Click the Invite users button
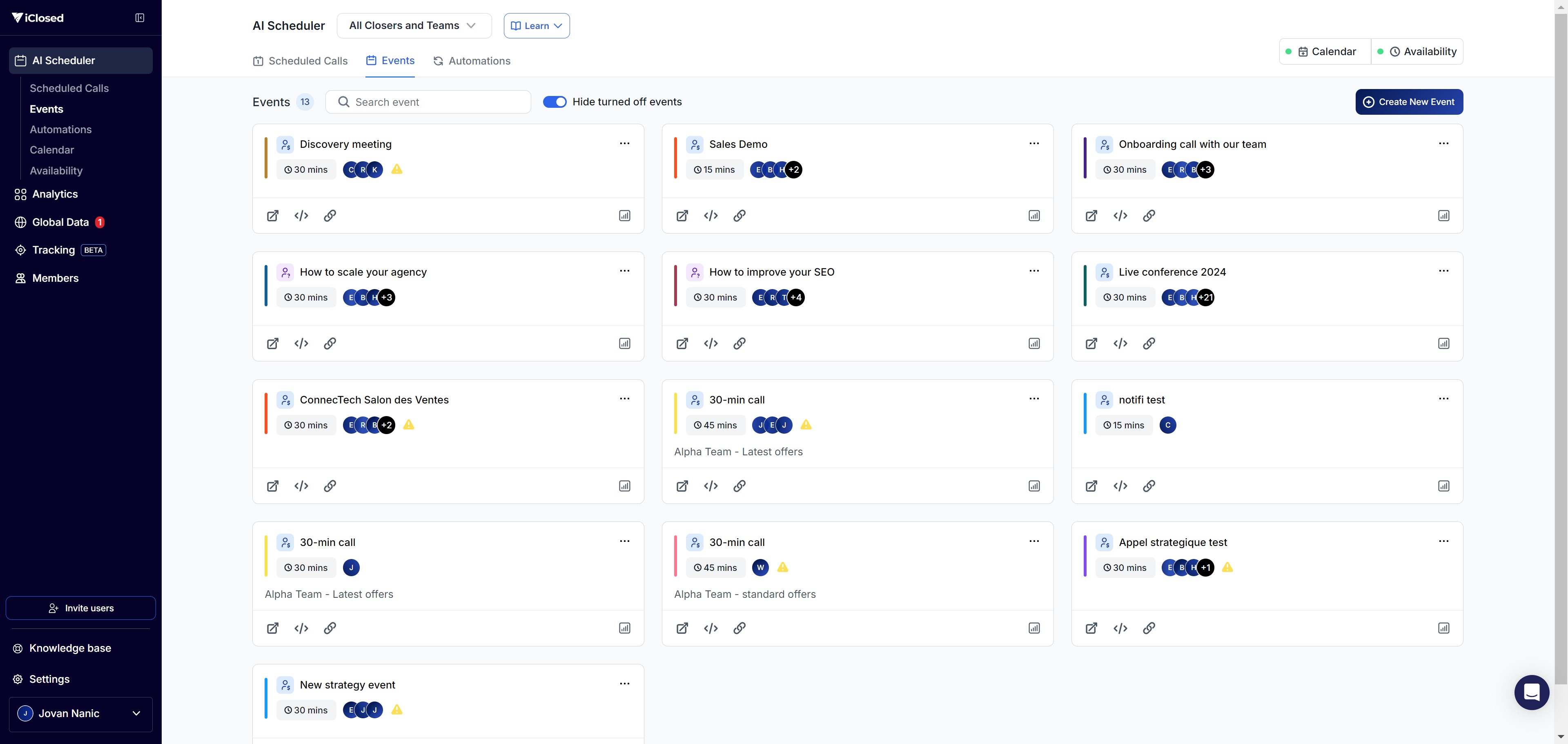This screenshot has width=1568, height=744. click(x=80, y=608)
